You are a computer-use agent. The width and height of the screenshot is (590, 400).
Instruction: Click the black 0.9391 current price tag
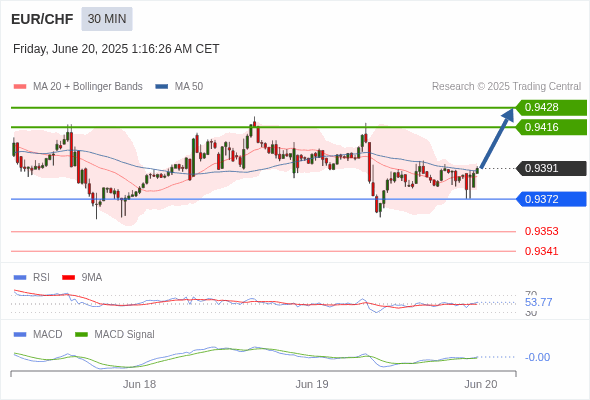[x=551, y=168]
